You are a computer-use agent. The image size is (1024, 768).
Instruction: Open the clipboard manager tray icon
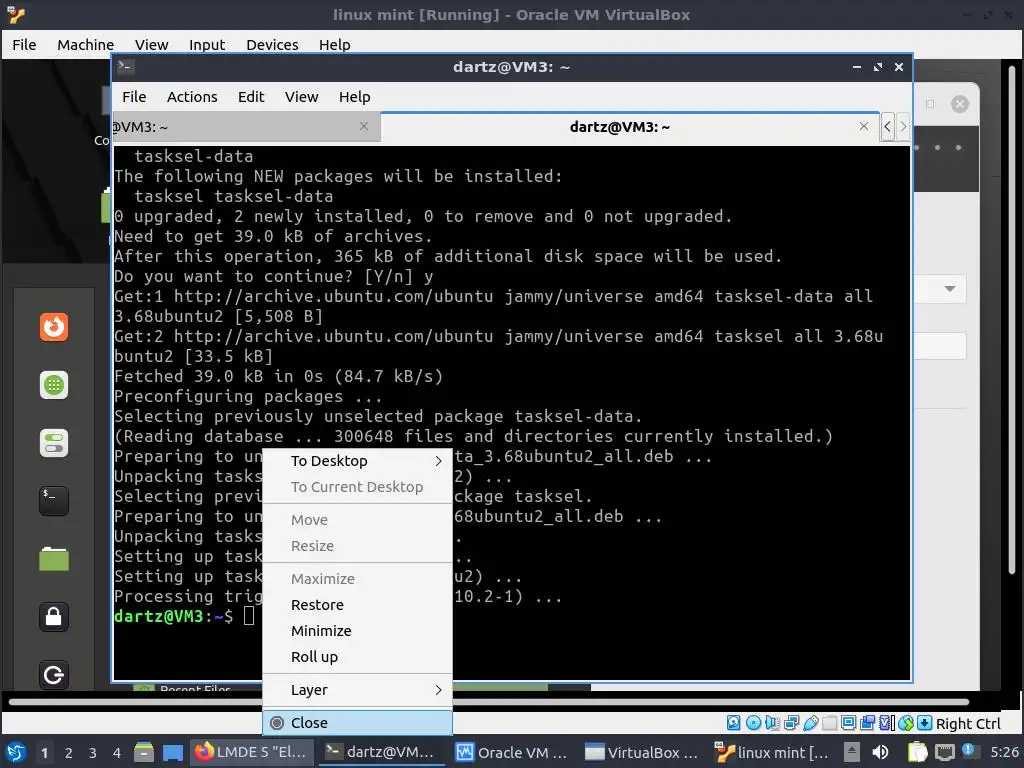tap(917, 752)
